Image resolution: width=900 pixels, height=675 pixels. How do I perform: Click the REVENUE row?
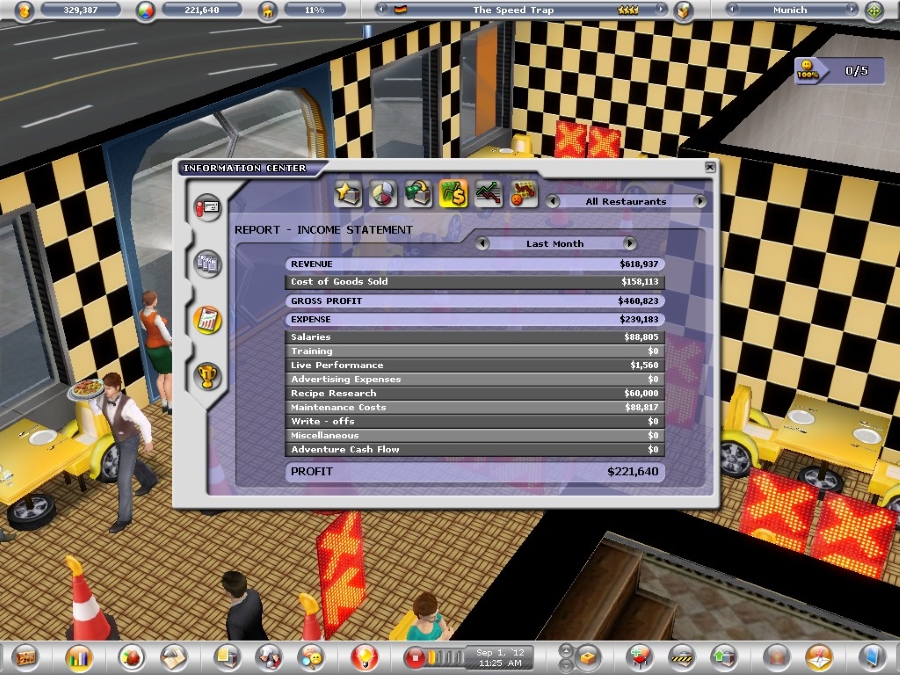pyautogui.click(x=475, y=264)
